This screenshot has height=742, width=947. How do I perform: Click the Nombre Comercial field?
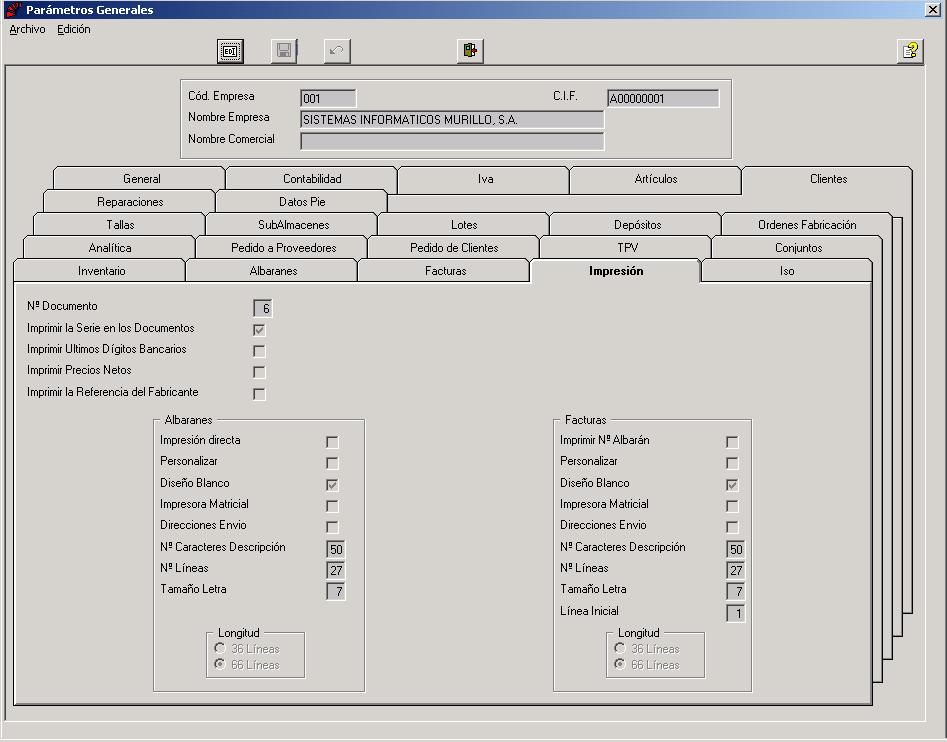452,141
